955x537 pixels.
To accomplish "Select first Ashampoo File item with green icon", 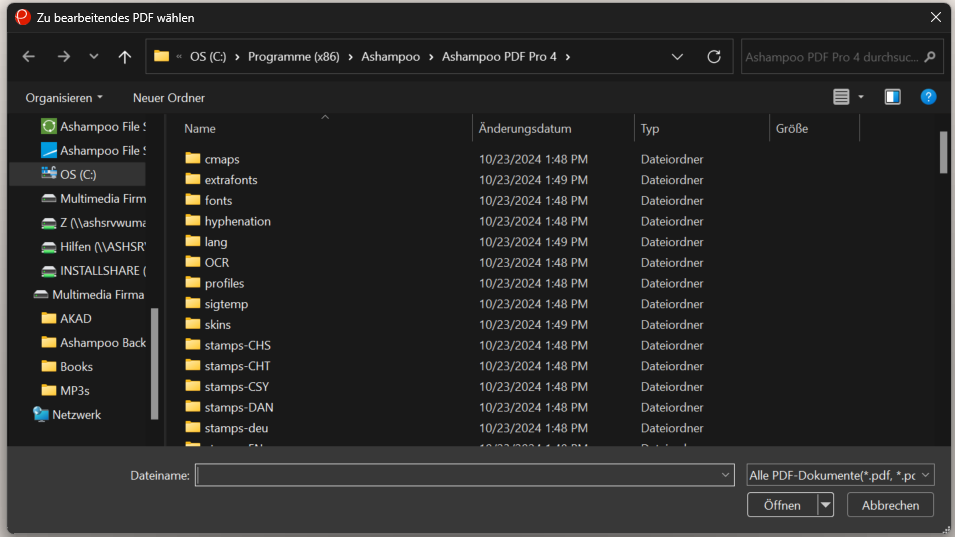I will (x=93, y=127).
